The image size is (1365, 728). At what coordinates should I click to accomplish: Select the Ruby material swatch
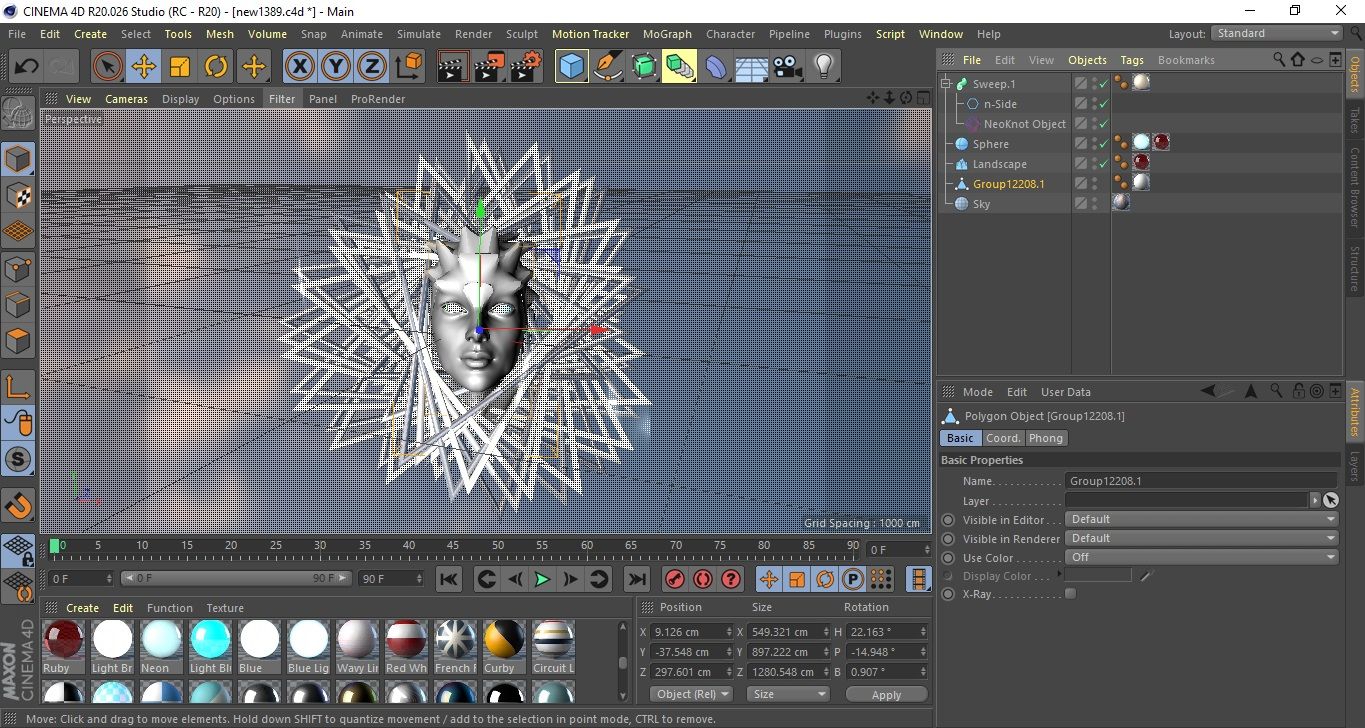click(64, 640)
